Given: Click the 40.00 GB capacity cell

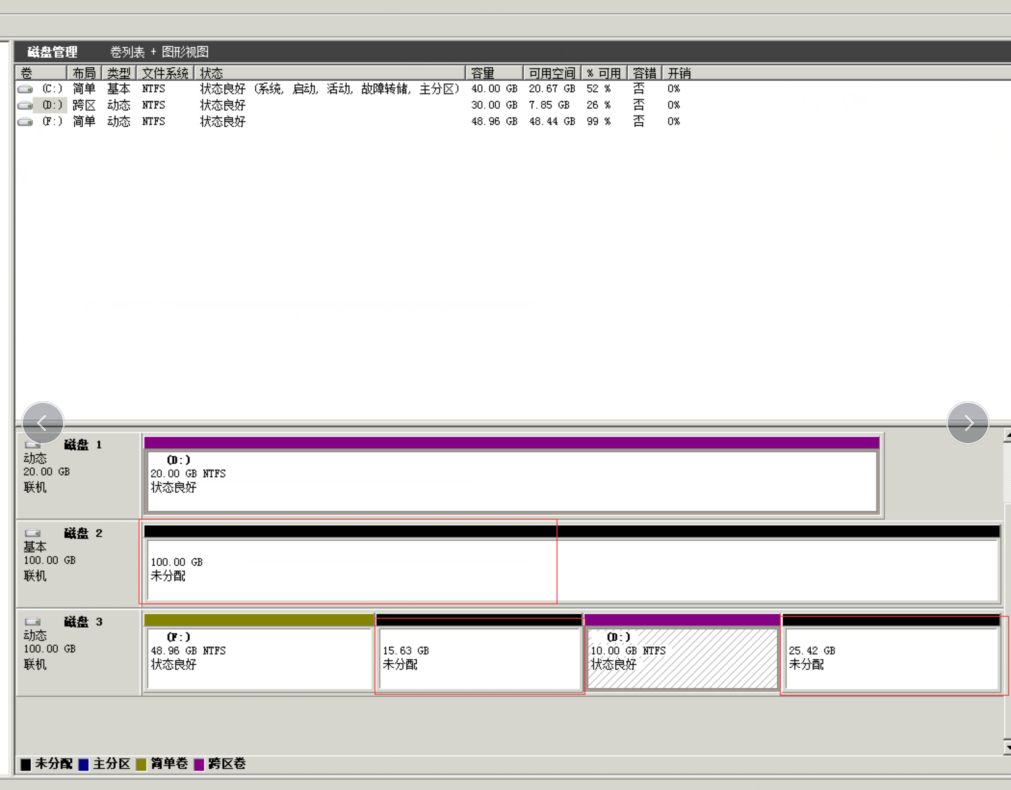Looking at the screenshot, I should tap(494, 89).
